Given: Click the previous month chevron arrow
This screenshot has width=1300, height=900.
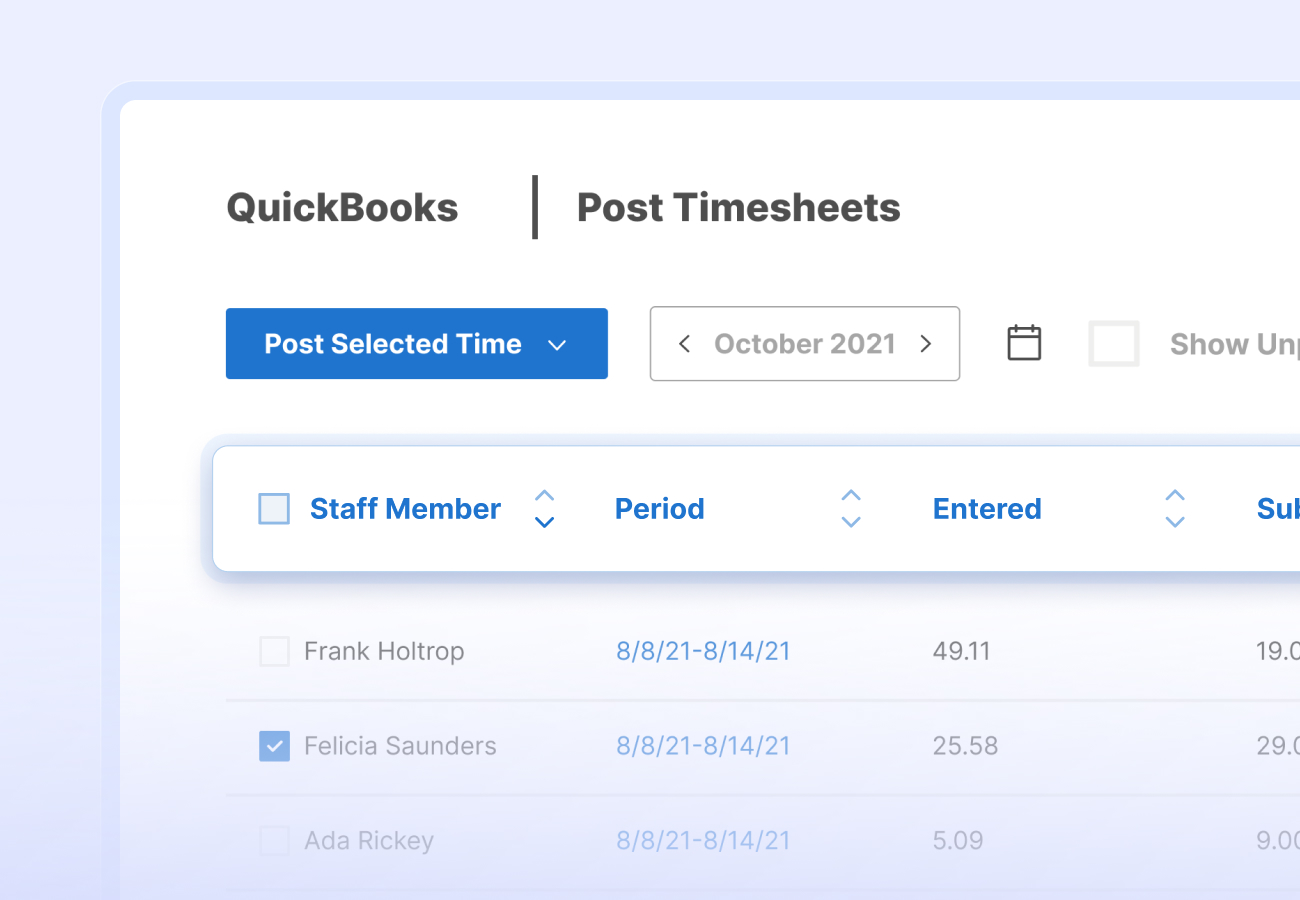Looking at the screenshot, I should (x=684, y=343).
